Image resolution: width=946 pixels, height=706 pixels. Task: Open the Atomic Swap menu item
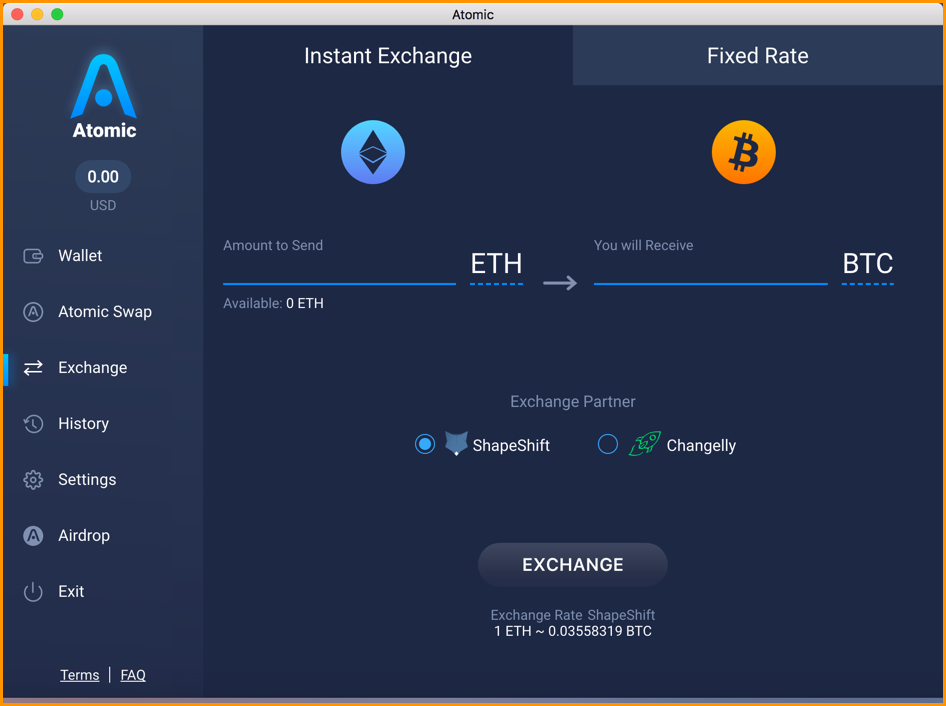pyautogui.click(x=105, y=312)
